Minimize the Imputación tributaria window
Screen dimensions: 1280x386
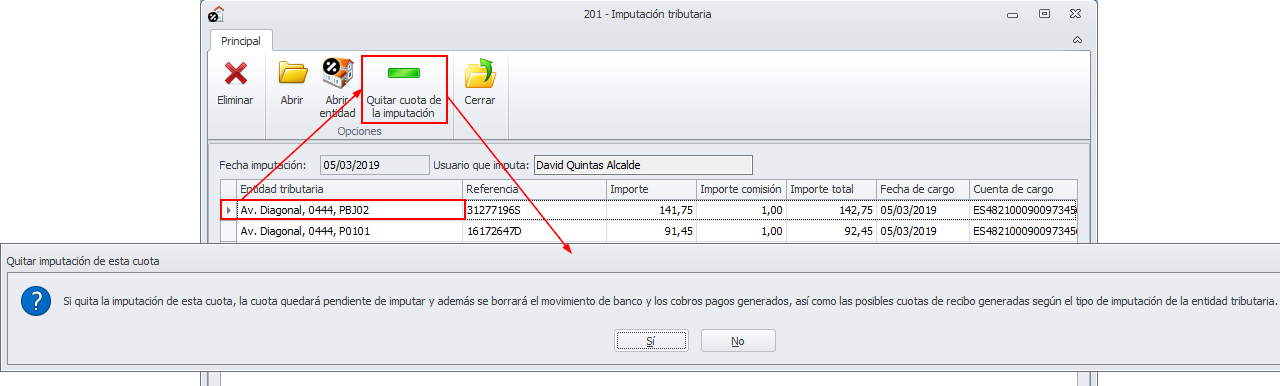pyautogui.click(x=1013, y=14)
